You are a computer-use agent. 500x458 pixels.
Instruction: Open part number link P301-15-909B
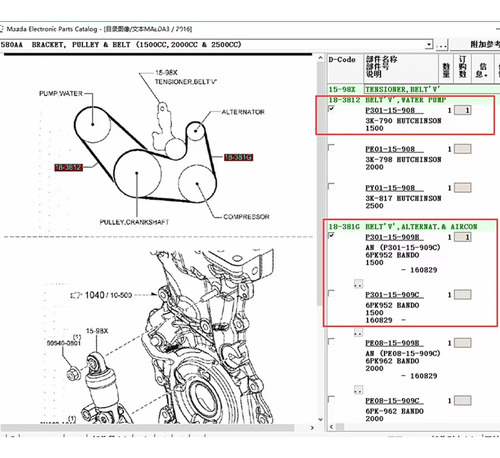(x=394, y=237)
